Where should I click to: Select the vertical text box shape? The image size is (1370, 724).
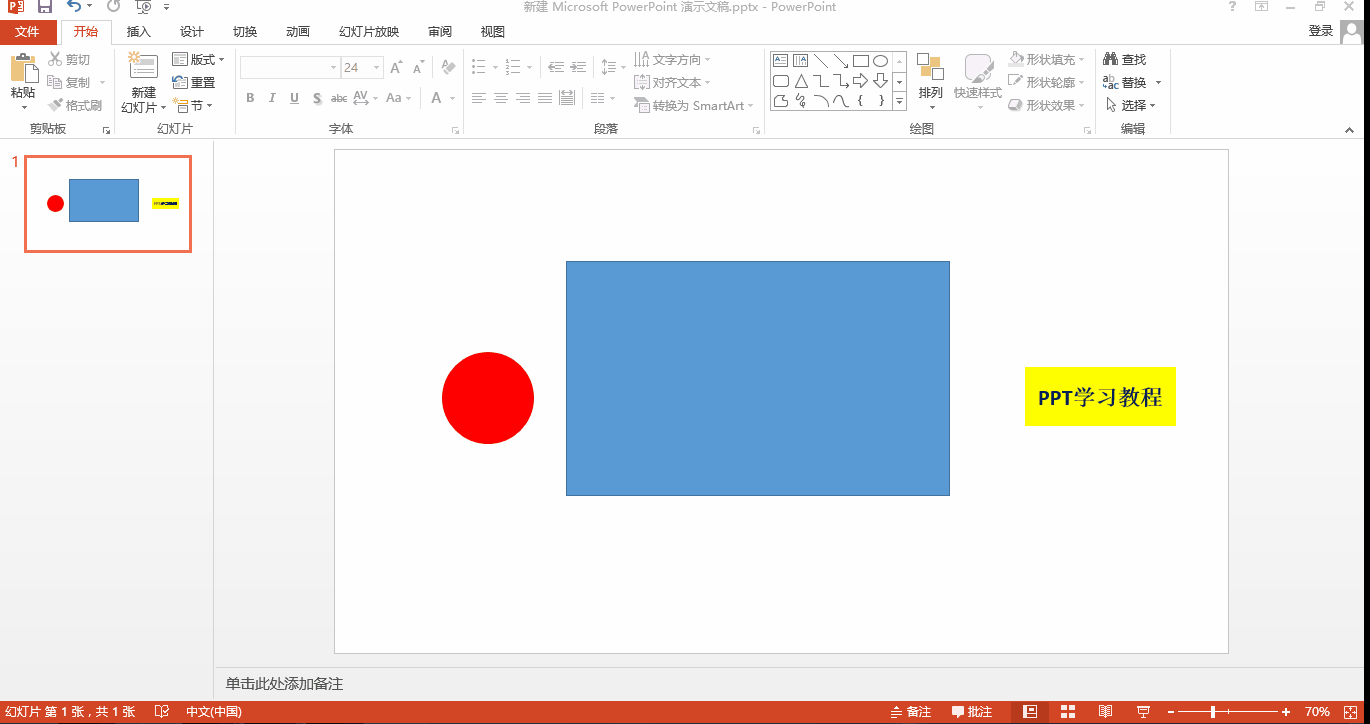[801, 60]
